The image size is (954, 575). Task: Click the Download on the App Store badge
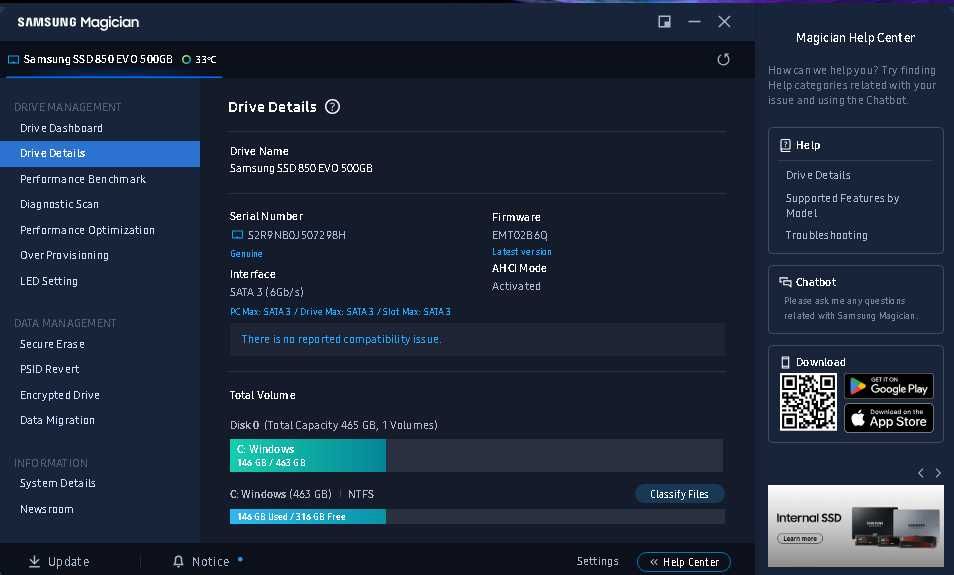point(888,417)
